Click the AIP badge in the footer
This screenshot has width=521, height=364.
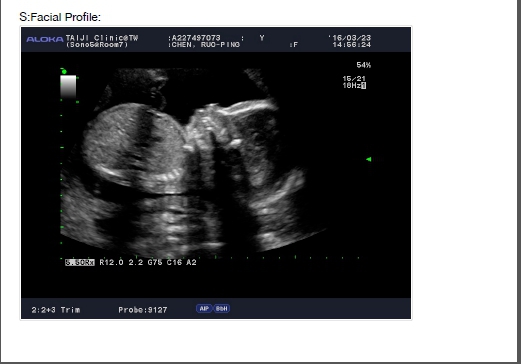click(x=204, y=308)
